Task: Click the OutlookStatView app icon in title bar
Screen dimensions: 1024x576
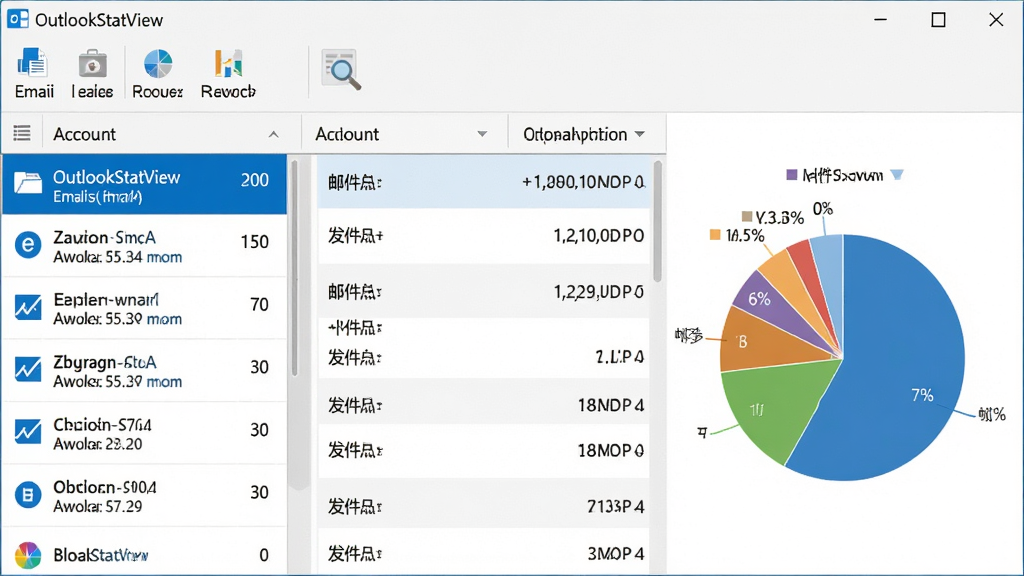Action: tap(18, 19)
